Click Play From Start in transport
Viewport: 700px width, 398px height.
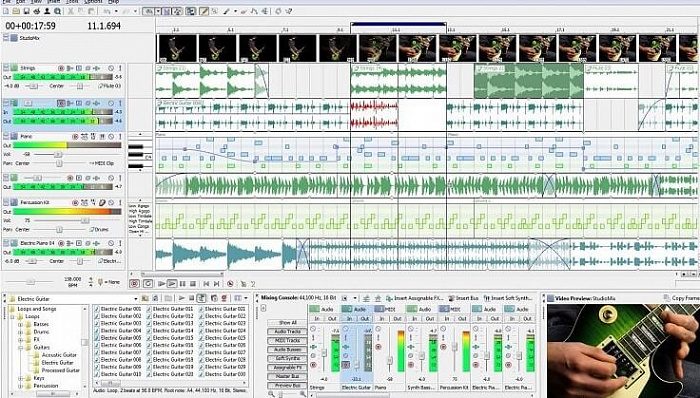pyautogui.click(x=162, y=284)
